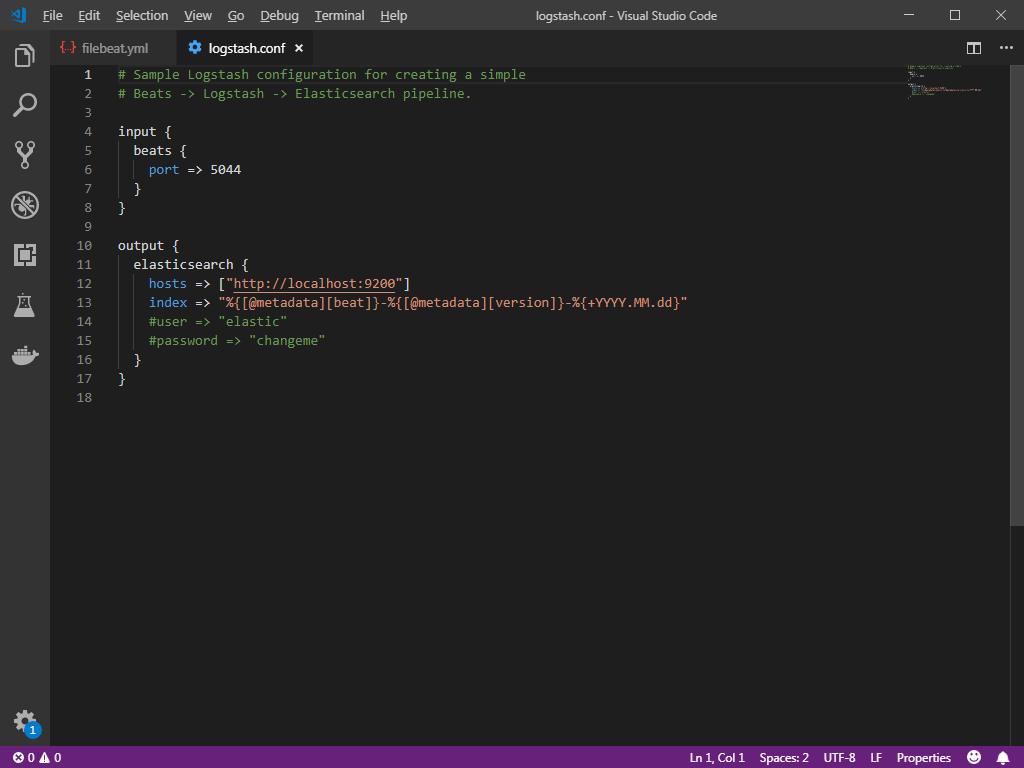1024x768 pixels.
Task: Click the braces icon on filebeat.yml tab
Action: click(68, 47)
